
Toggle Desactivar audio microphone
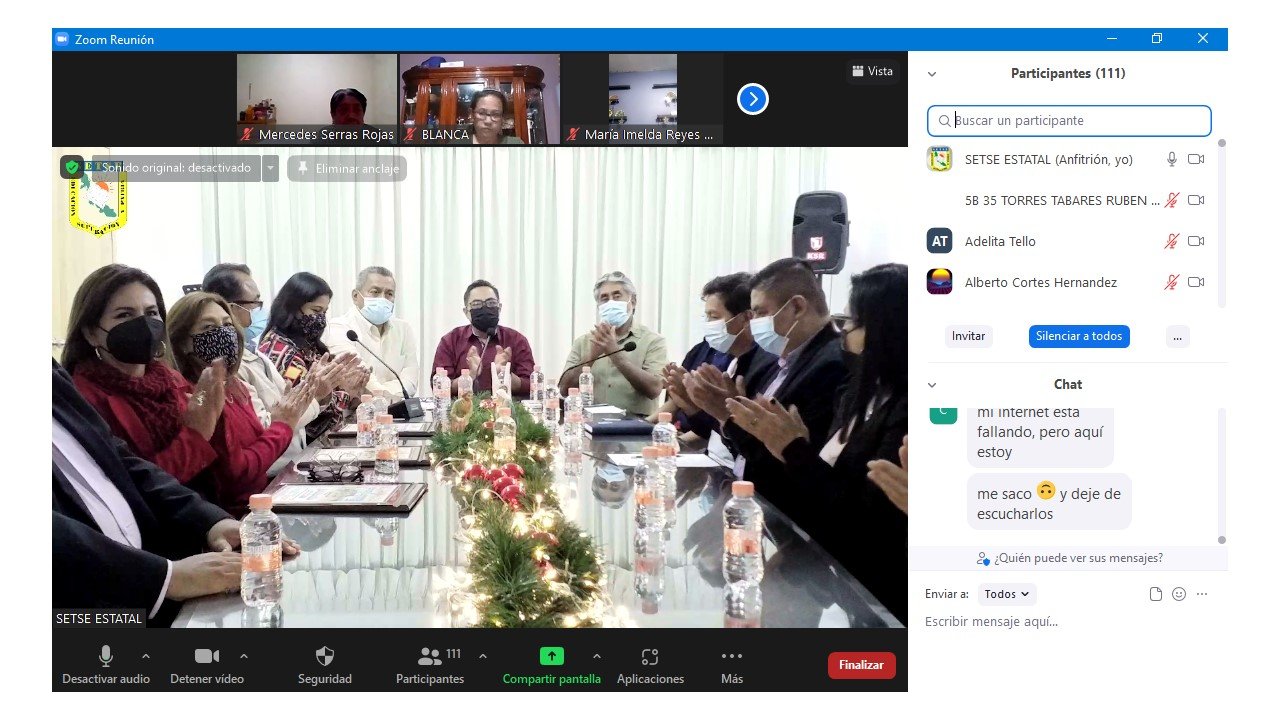[105, 657]
